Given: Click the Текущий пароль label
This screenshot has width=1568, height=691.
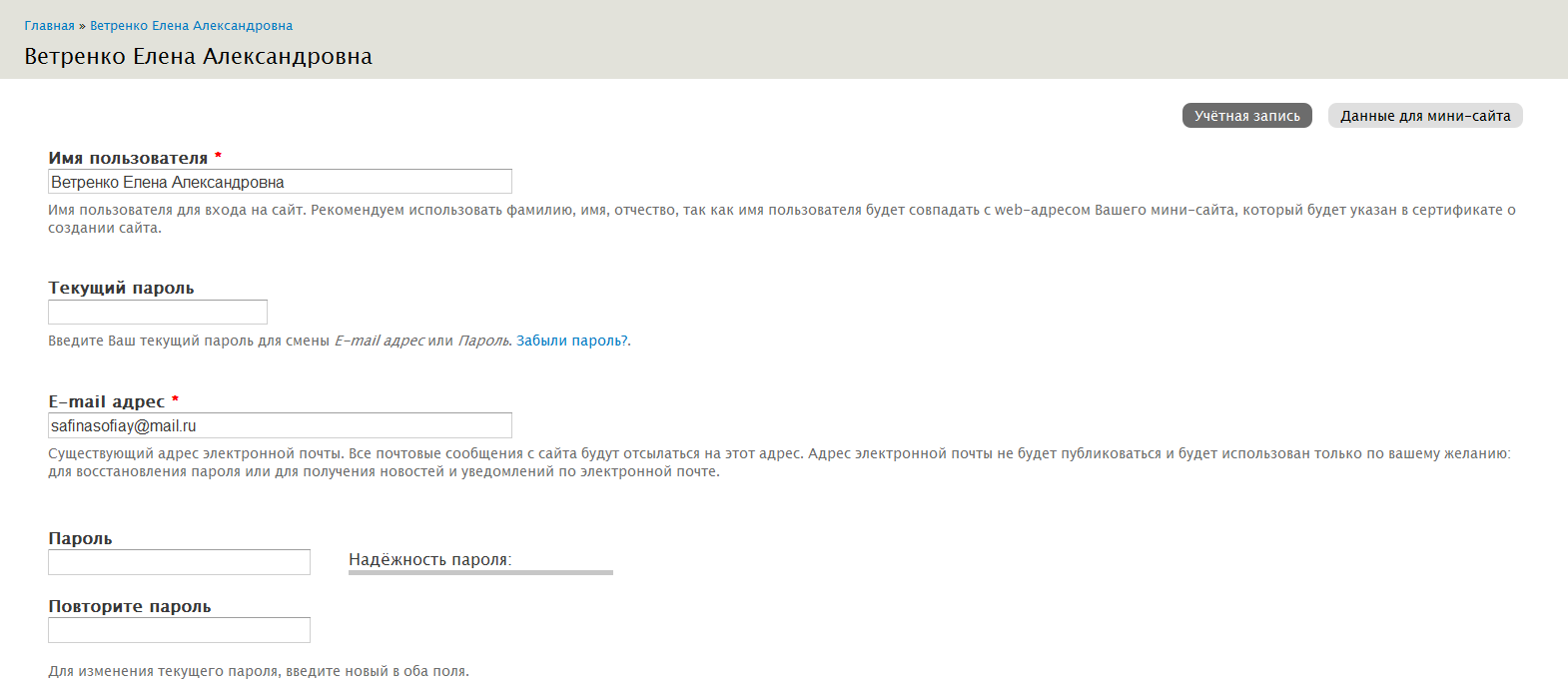Looking at the screenshot, I should [x=121, y=288].
